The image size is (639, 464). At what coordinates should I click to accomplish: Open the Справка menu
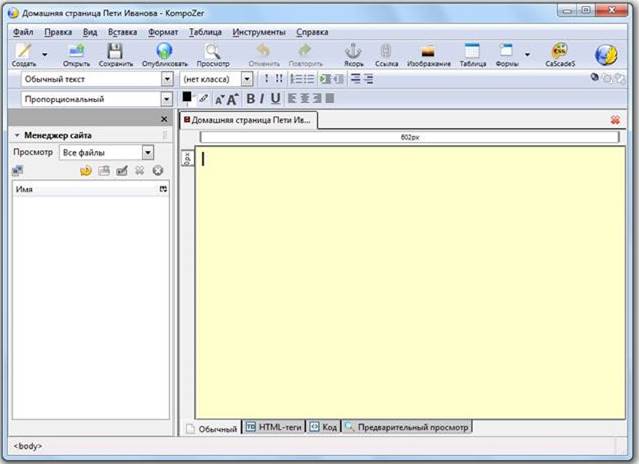click(x=312, y=32)
